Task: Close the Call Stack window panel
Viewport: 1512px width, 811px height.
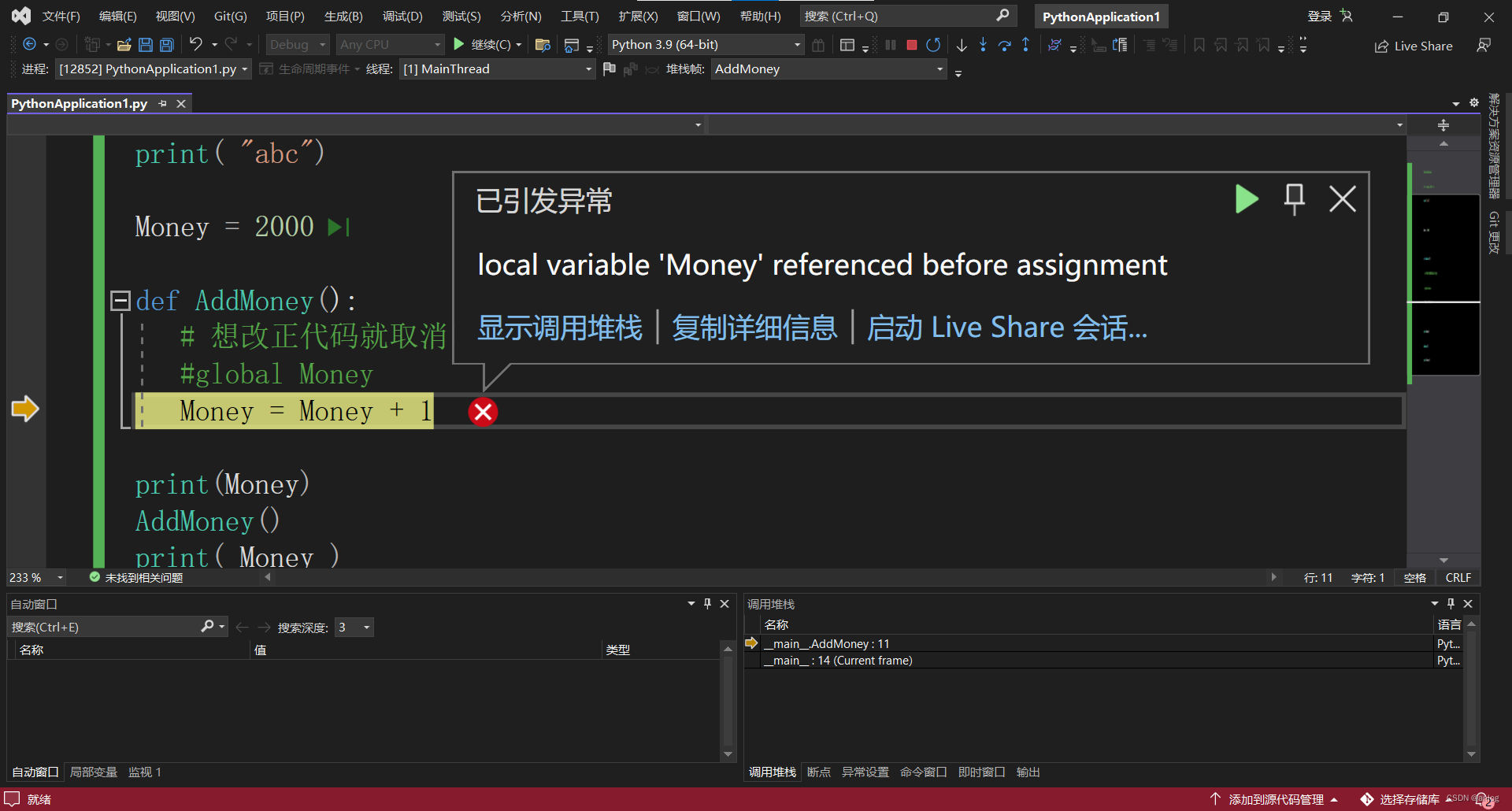Action: pyautogui.click(x=1468, y=604)
